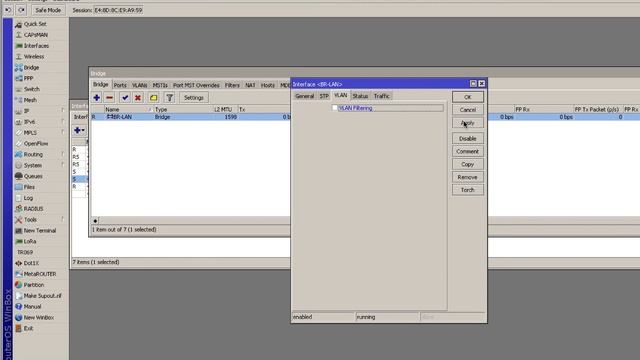Open Ports tab in Bridge window
The image size is (640, 360).
pyautogui.click(x=120, y=85)
